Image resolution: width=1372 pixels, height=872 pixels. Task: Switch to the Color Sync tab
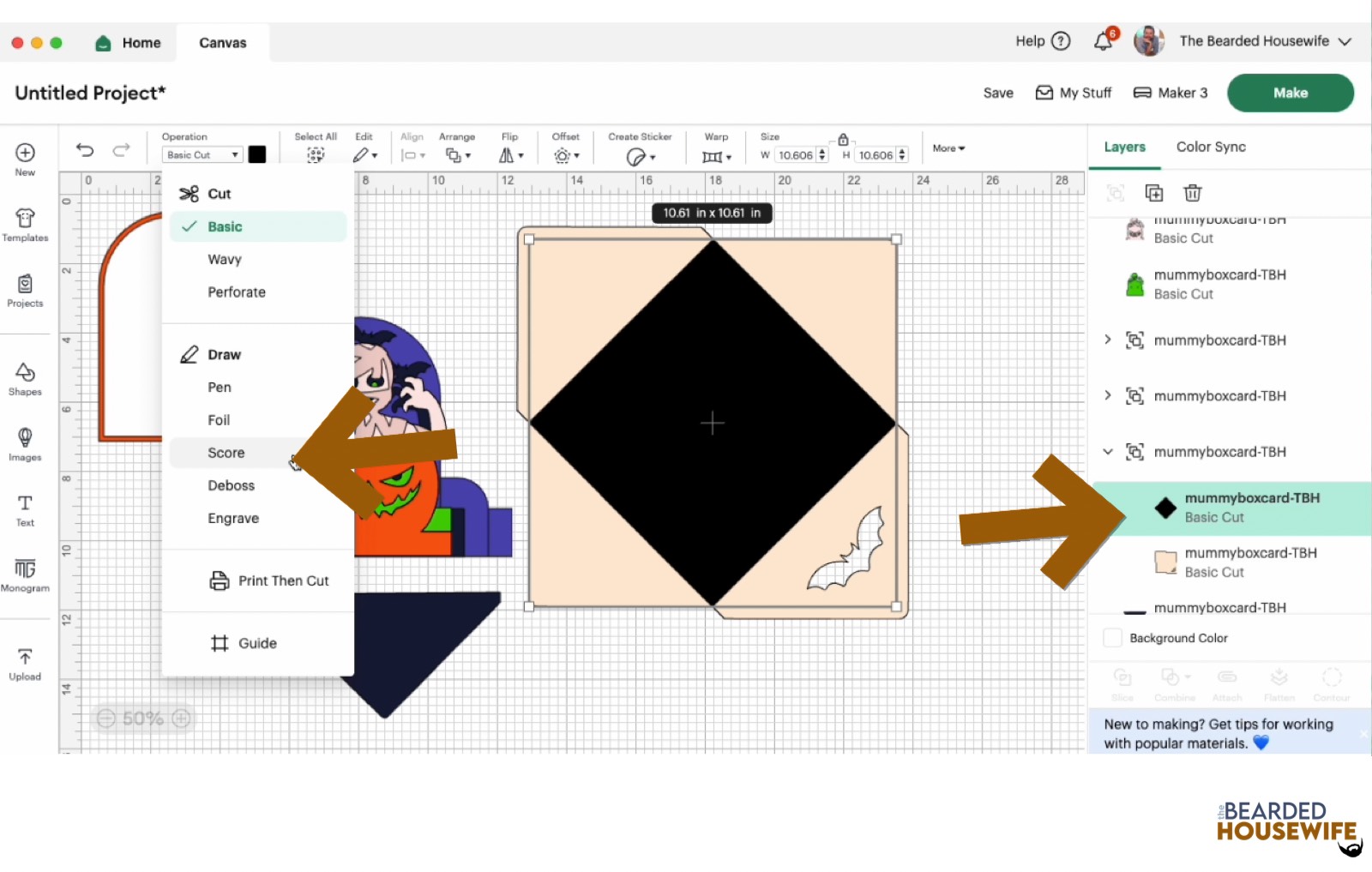coord(1210,147)
